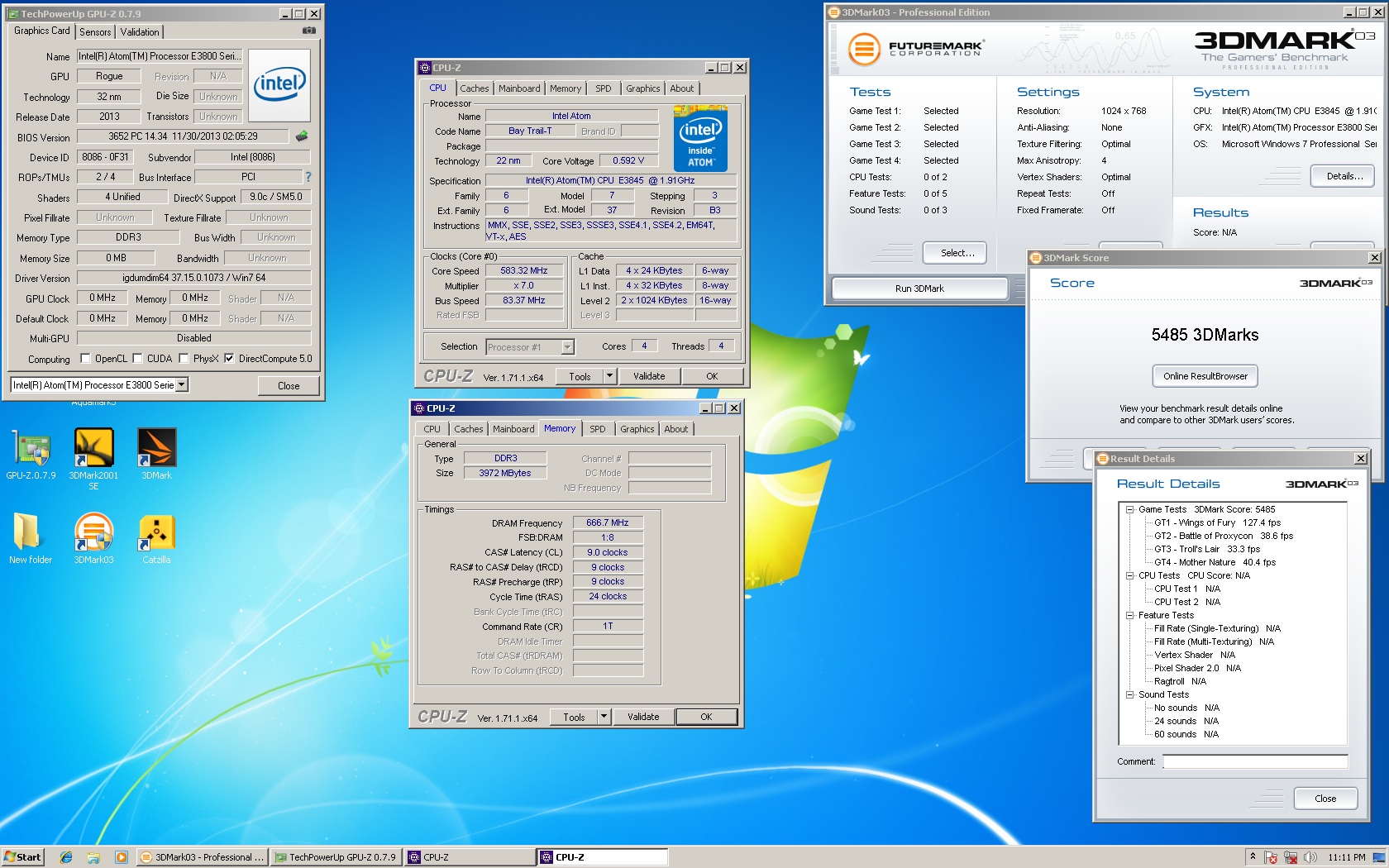The image size is (1389, 868).
Task: Click the Details... button in System
Action: (1344, 176)
